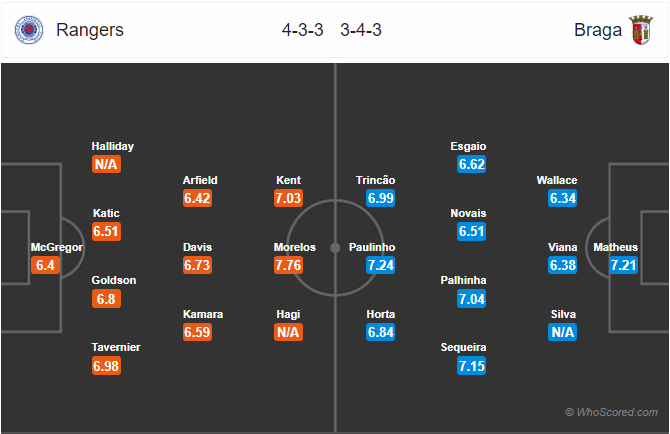The width and height of the screenshot is (670, 434).
Task: Open the Braga team name link
Action: point(598,30)
